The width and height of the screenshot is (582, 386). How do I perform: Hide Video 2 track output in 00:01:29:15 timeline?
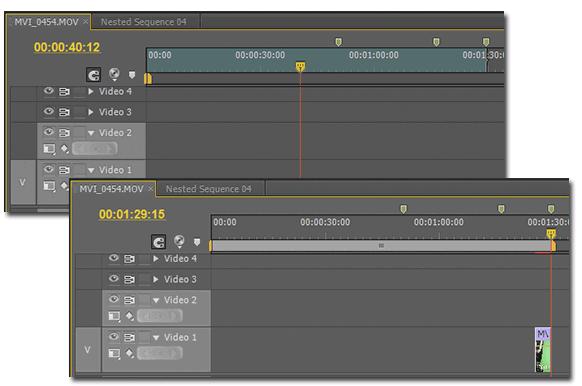(x=114, y=300)
